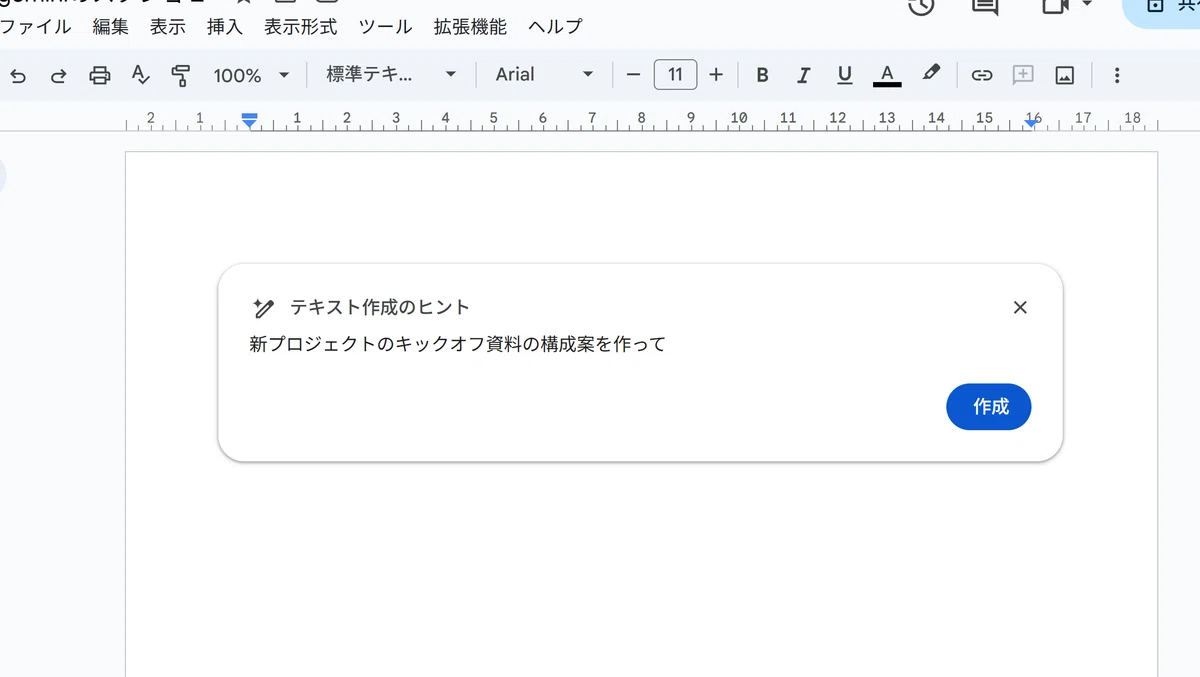This screenshot has height=677, width=1200.
Task: Open the 拡張機能 menu
Action: [x=470, y=27]
